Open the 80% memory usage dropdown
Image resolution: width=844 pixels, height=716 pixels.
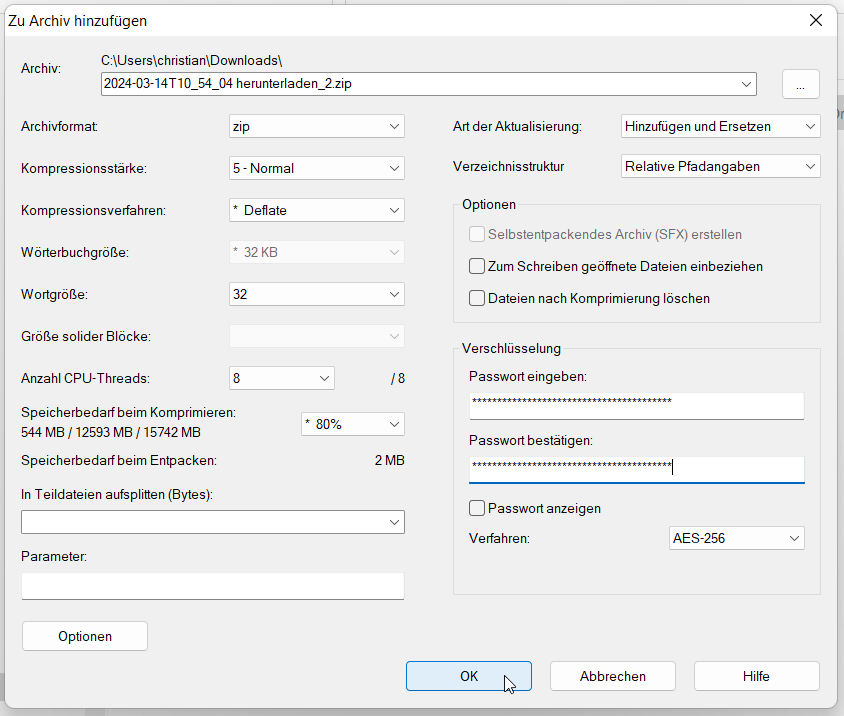pyautogui.click(x=353, y=424)
